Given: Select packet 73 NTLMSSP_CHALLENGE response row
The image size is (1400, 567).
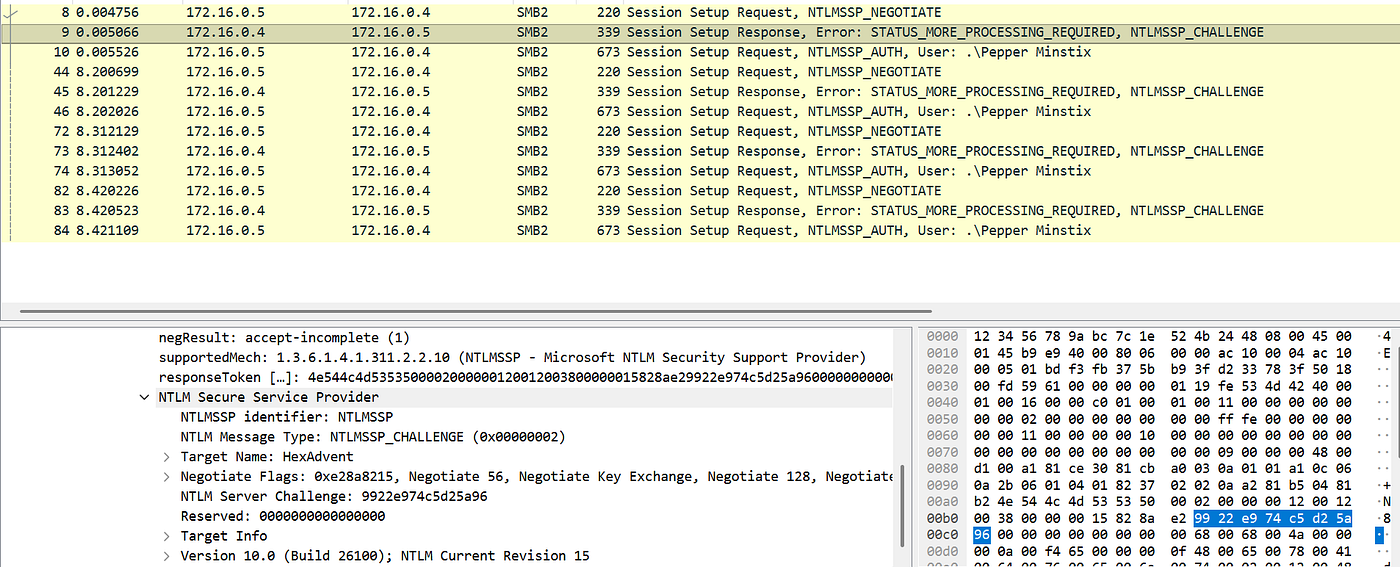Looking at the screenshot, I should point(700,151).
